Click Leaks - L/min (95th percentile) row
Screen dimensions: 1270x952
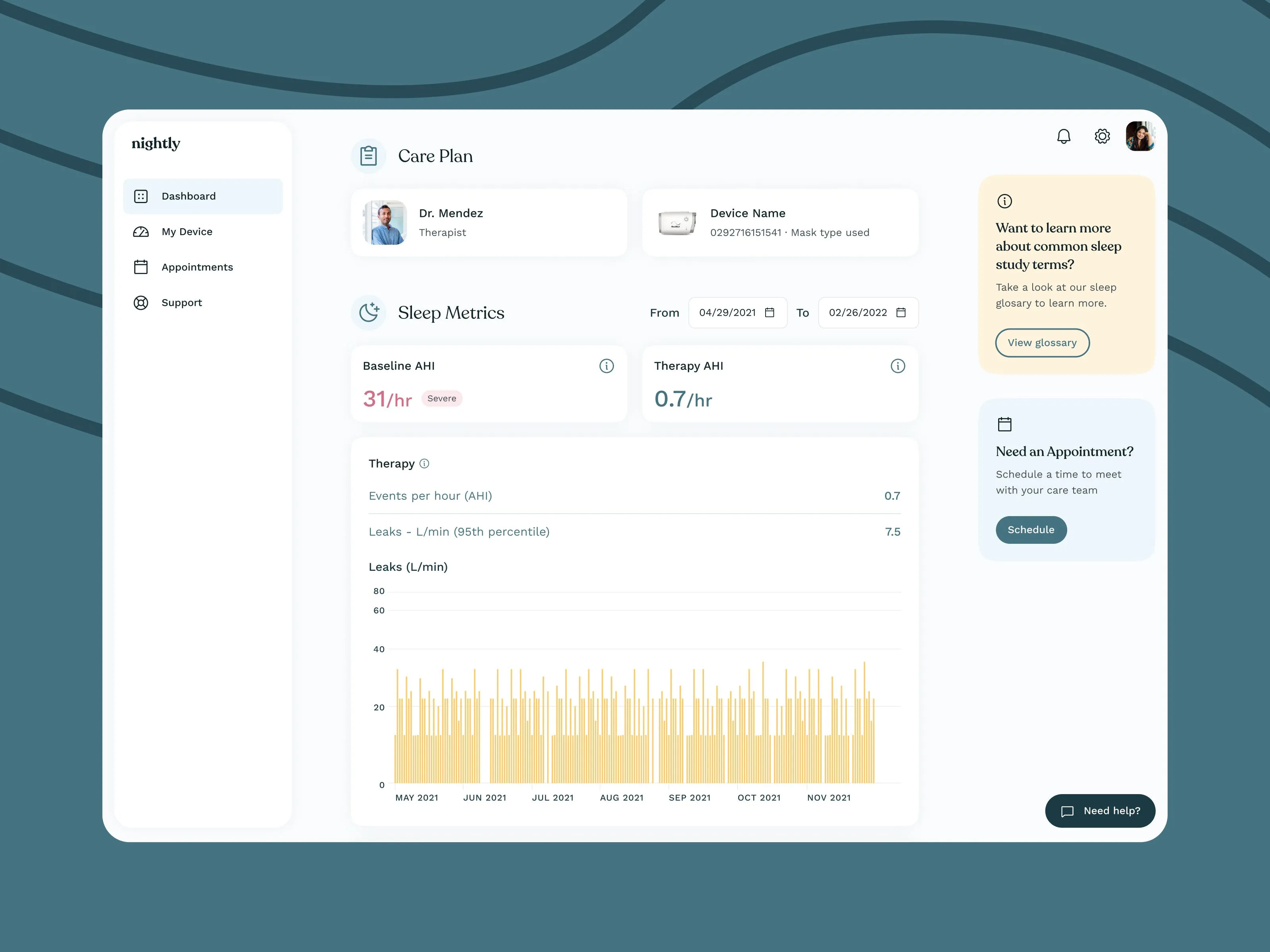pyautogui.click(x=635, y=532)
